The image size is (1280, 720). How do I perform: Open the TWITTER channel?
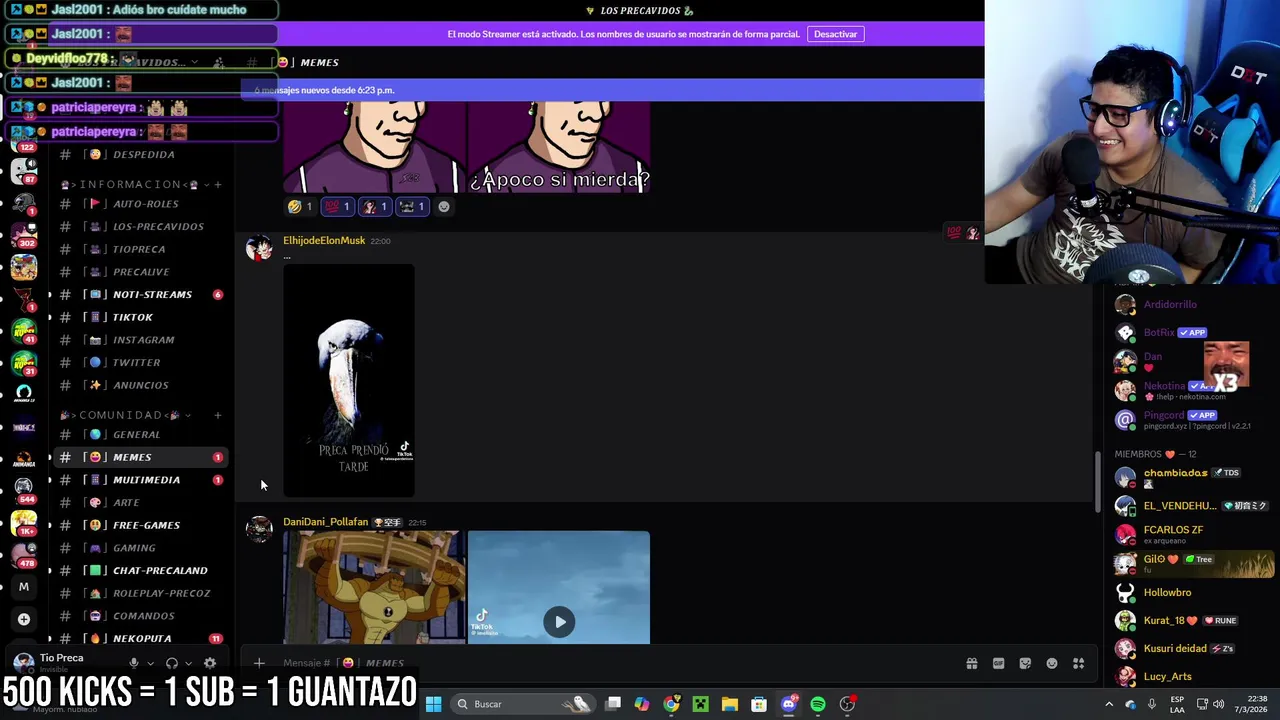(136, 362)
